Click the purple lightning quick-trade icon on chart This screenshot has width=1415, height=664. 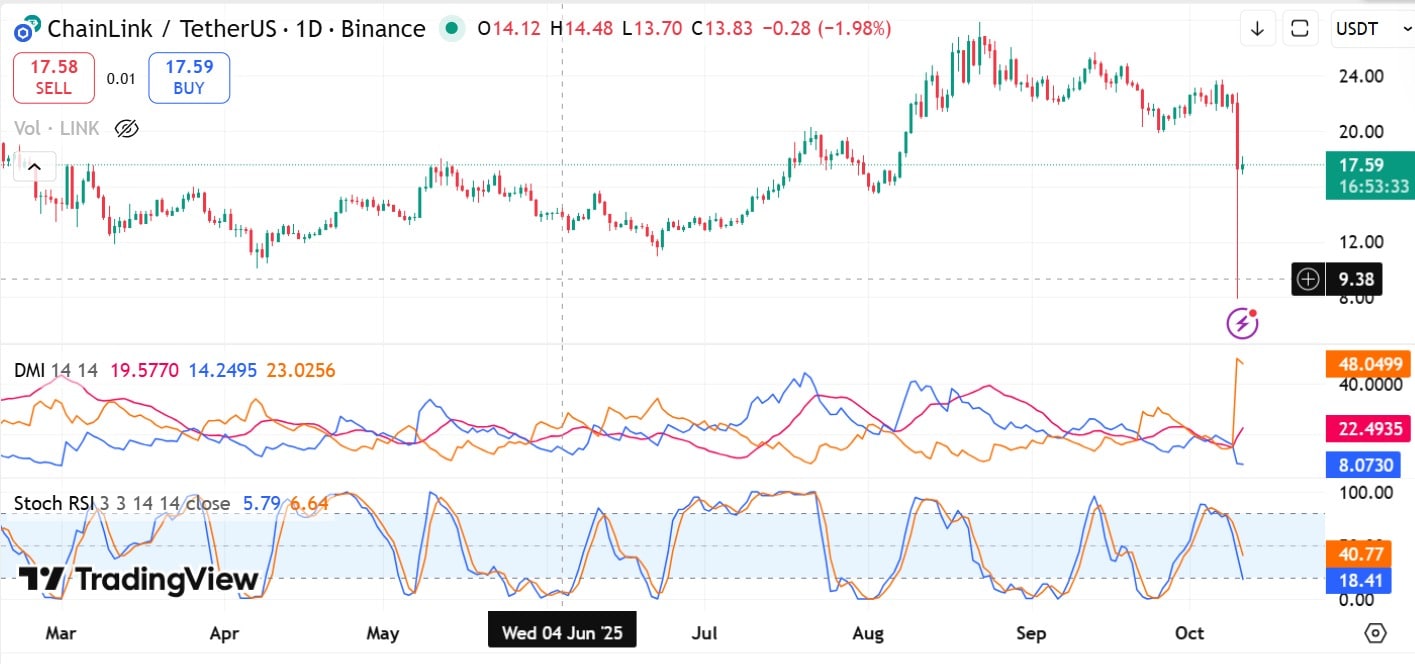coord(1241,322)
